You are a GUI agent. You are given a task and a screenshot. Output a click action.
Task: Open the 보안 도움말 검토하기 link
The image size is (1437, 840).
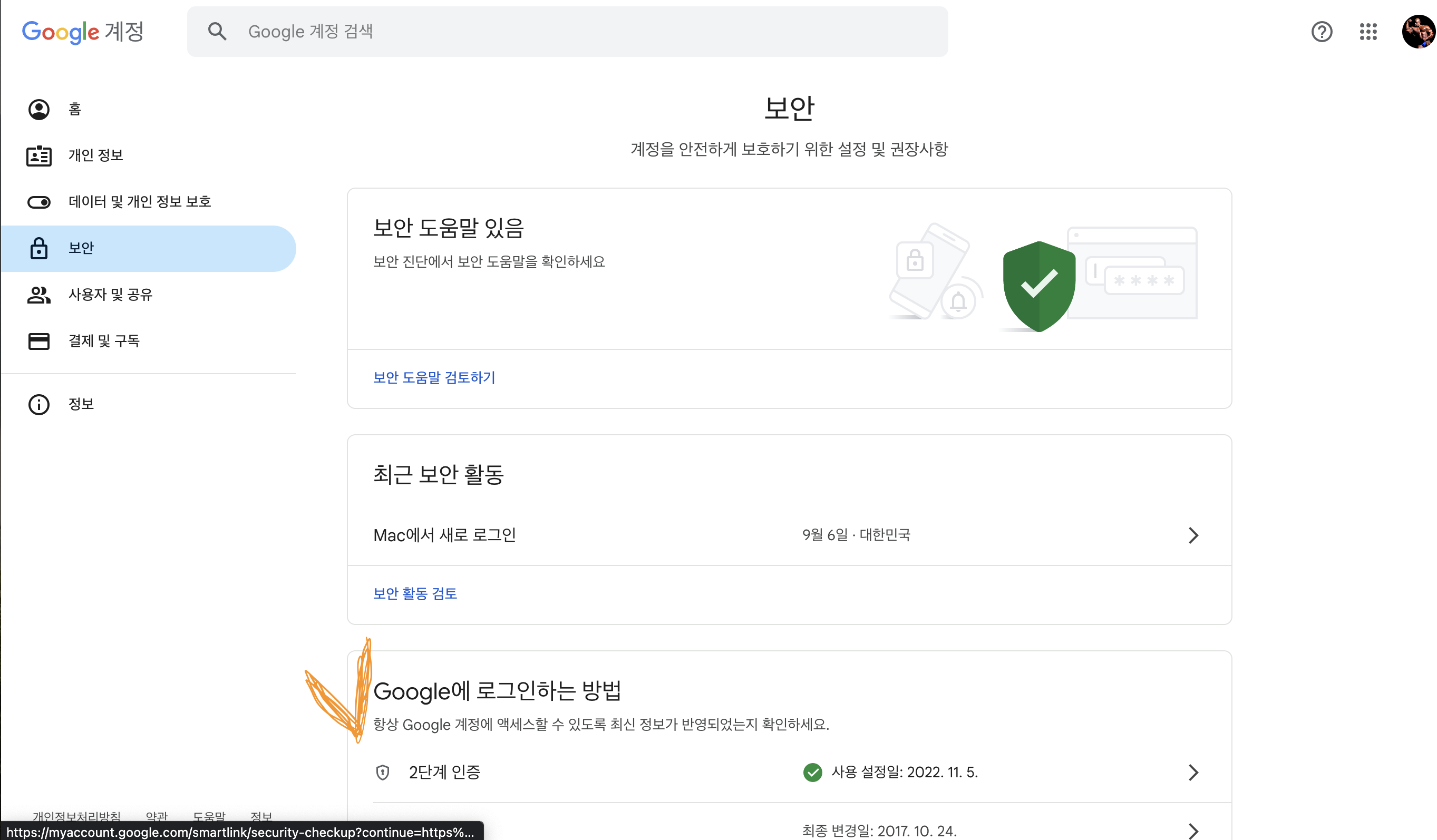[x=434, y=377]
